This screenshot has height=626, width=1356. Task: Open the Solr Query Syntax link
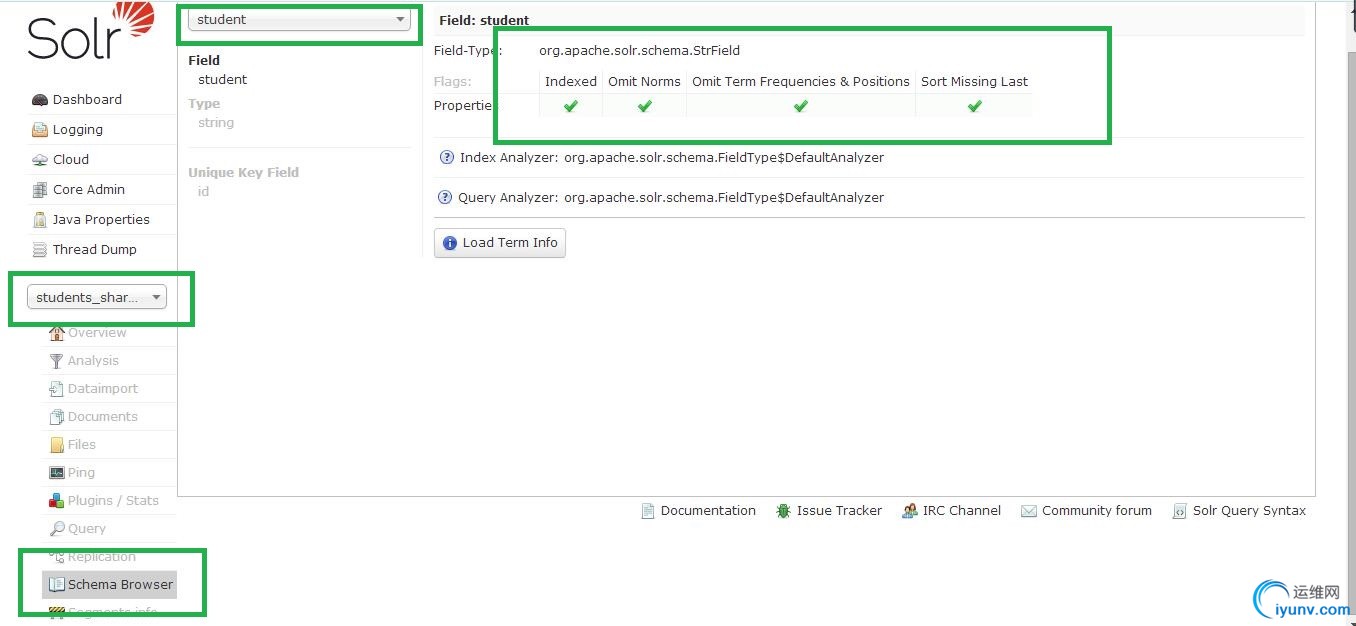(x=1249, y=511)
